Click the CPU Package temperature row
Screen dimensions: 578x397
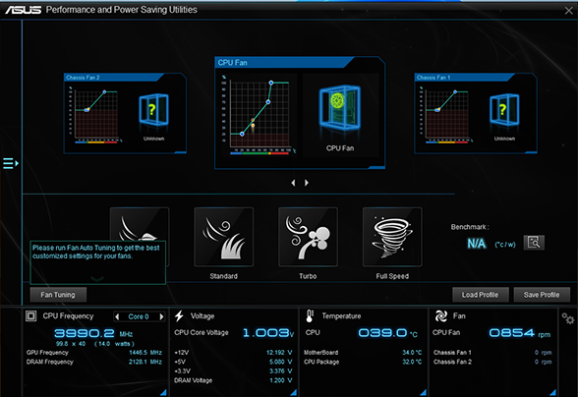pos(363,362)
